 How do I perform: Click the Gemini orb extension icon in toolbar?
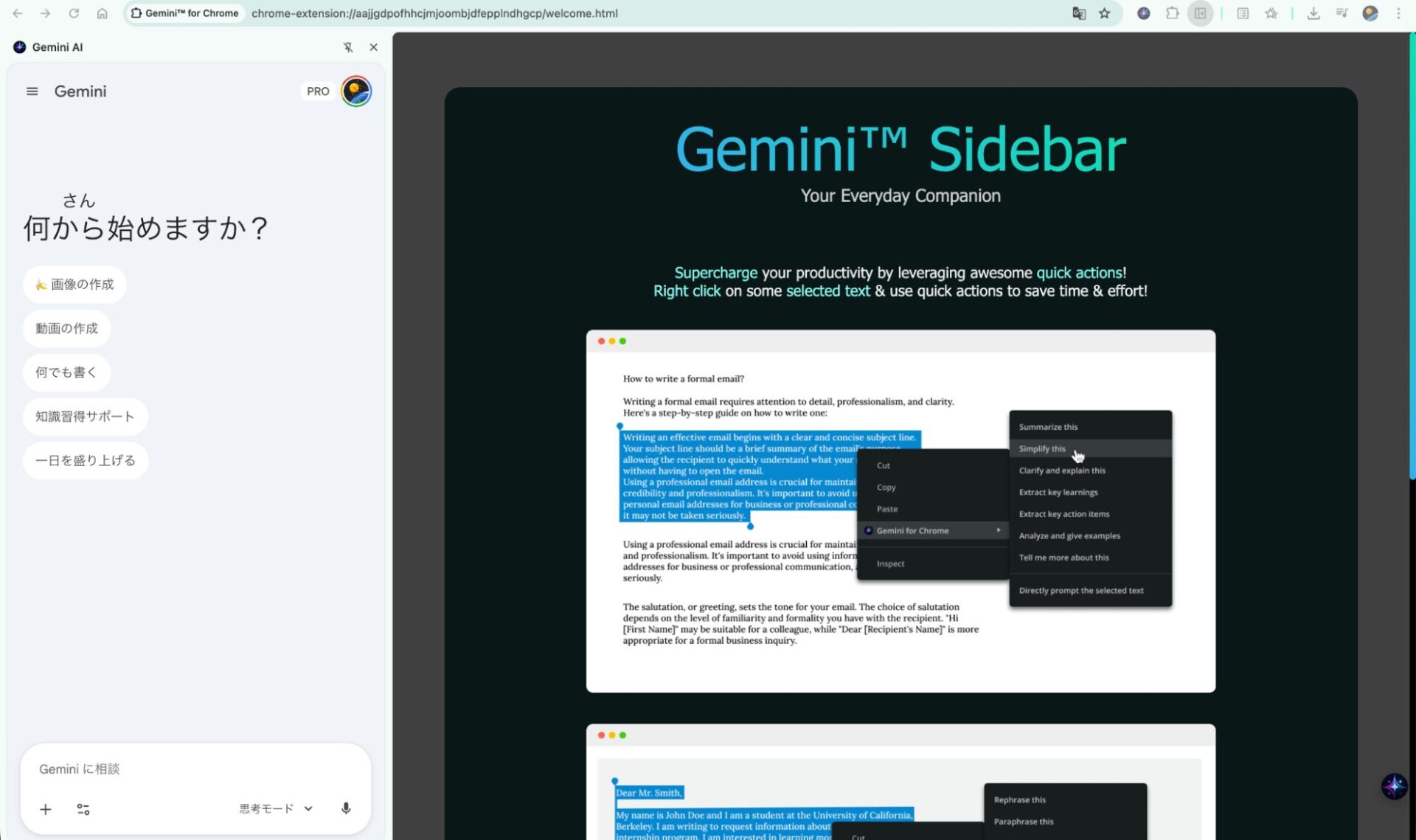coord(1144,13)
